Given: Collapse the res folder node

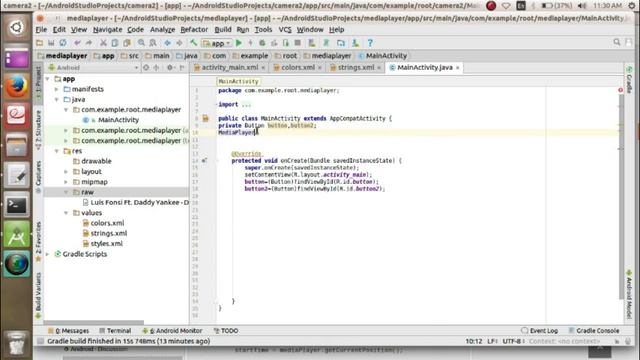Looking at the screenshot, I should pos(57,151).
